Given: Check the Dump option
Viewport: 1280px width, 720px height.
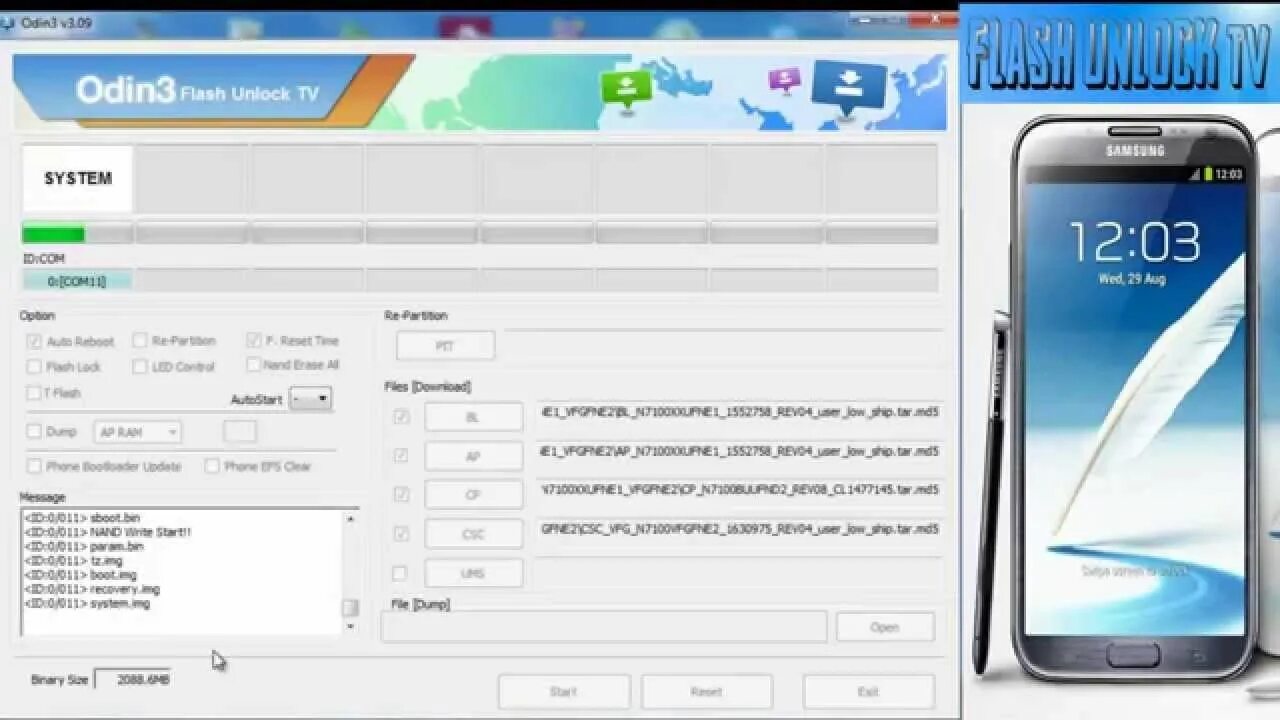Looking at the screenshot, I should coord(34,432).
